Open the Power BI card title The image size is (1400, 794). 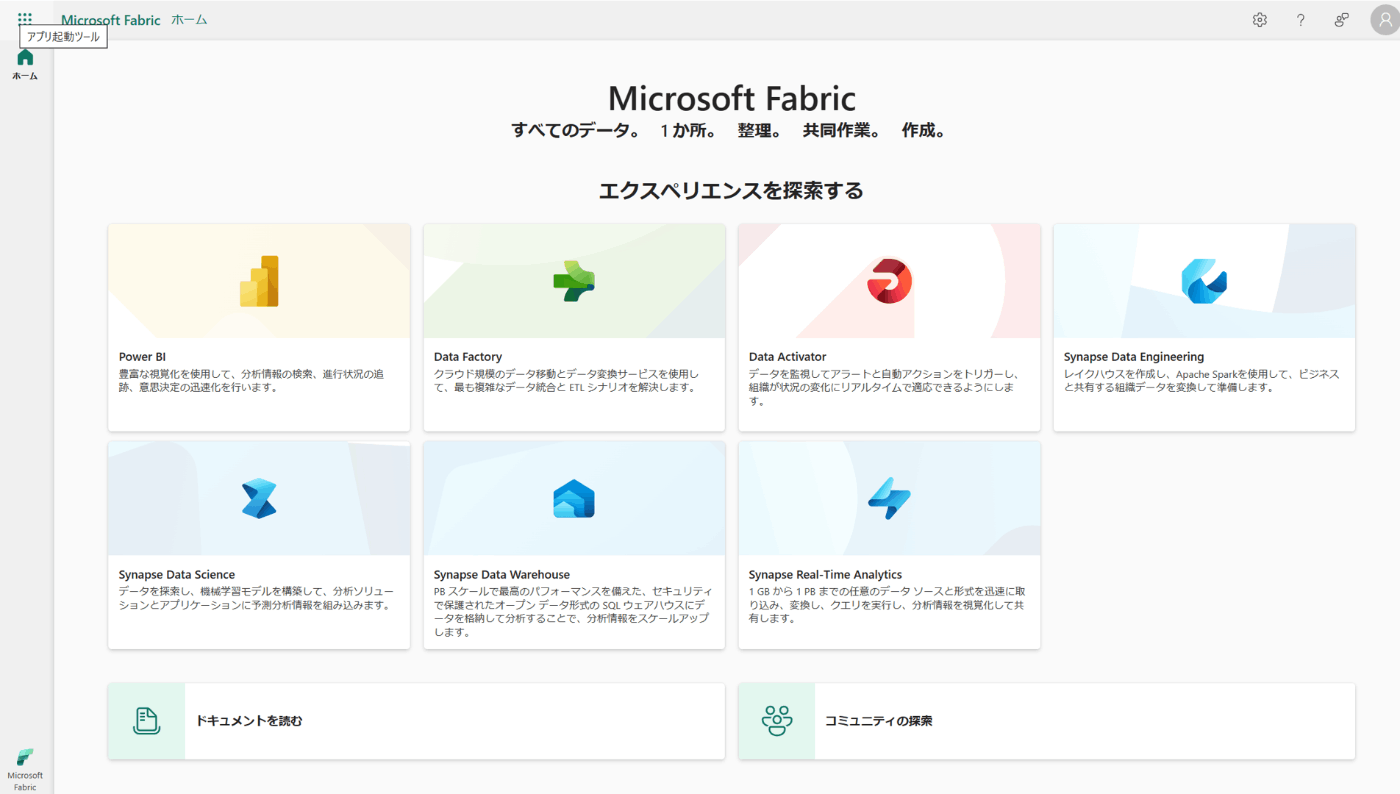[x=142, y=357]
